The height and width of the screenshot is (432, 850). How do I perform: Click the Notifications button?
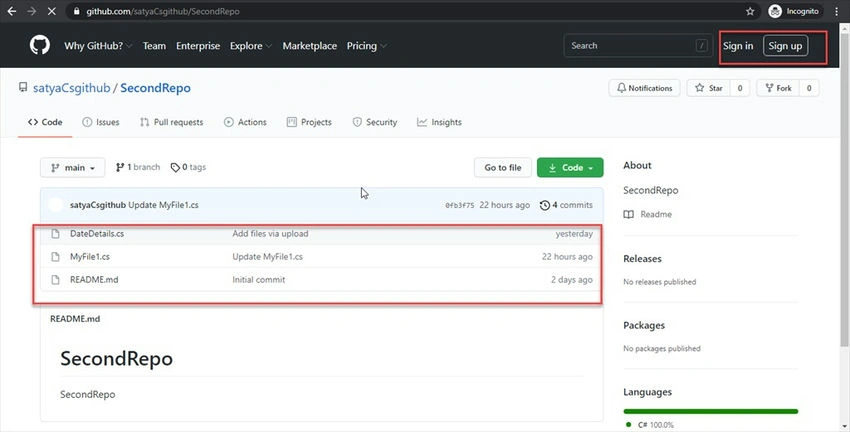pyautogui.click(x=644, y=88)
